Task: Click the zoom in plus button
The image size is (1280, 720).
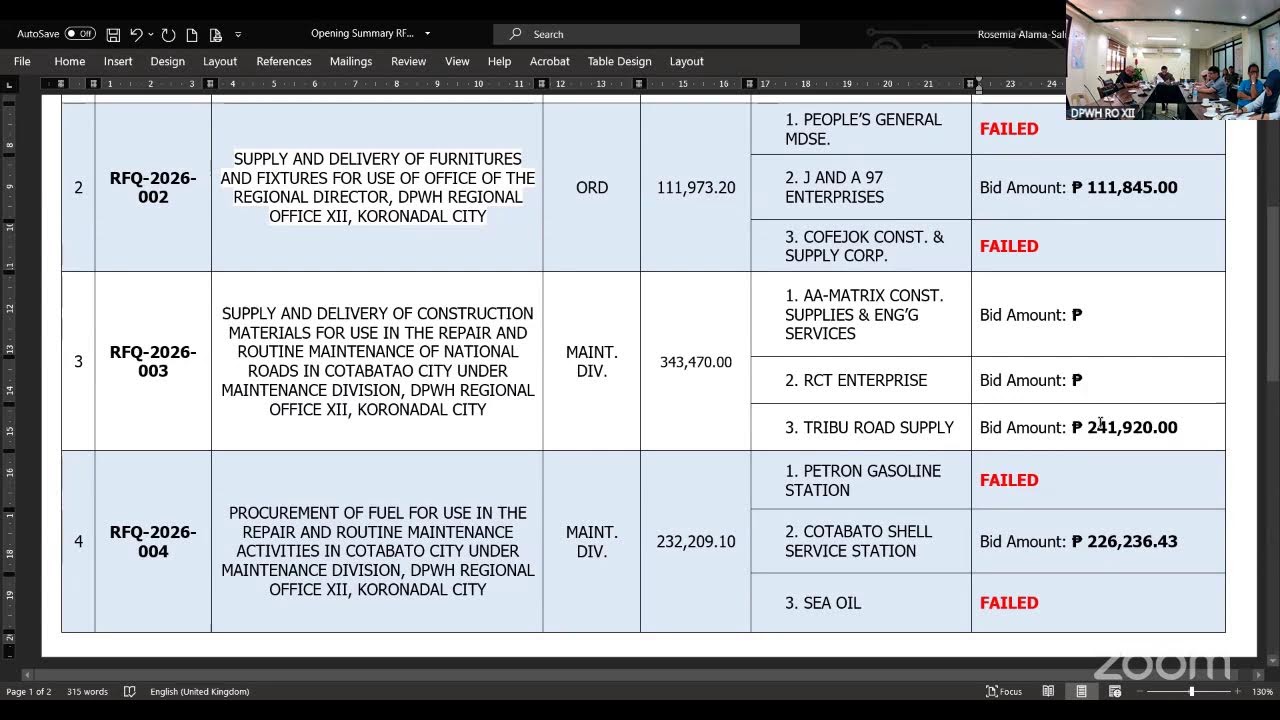Action: 1238,691
